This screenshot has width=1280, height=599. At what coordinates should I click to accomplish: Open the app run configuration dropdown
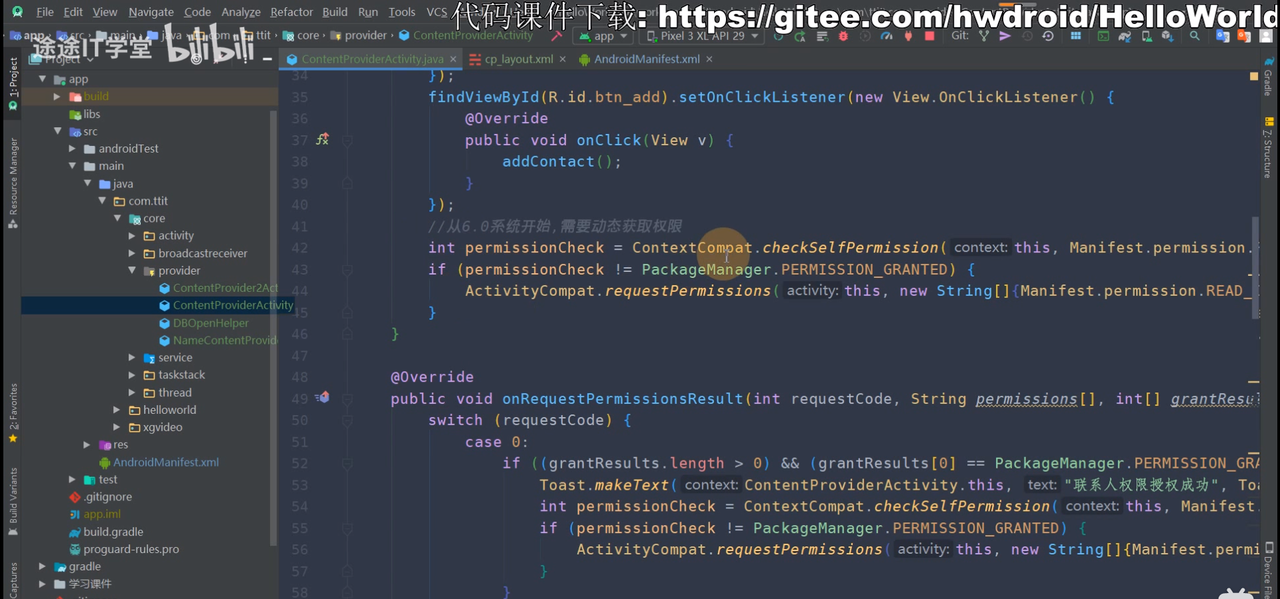click(603, 36)
